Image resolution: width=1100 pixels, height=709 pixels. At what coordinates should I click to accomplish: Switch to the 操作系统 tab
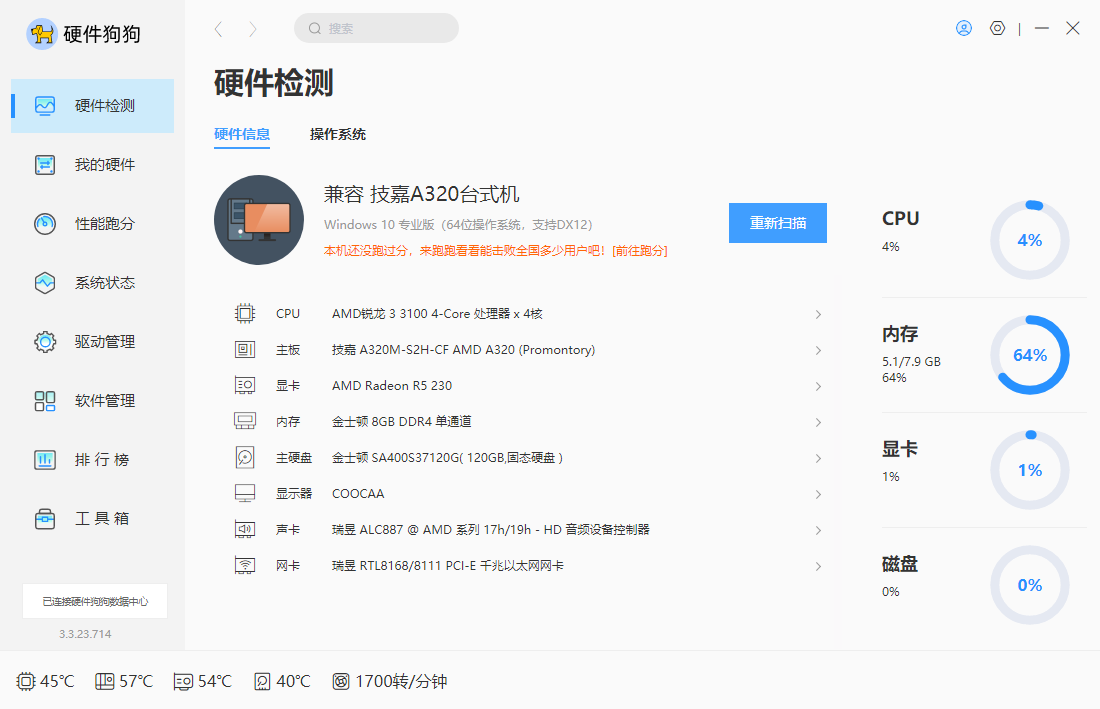(x=338, y=133)
